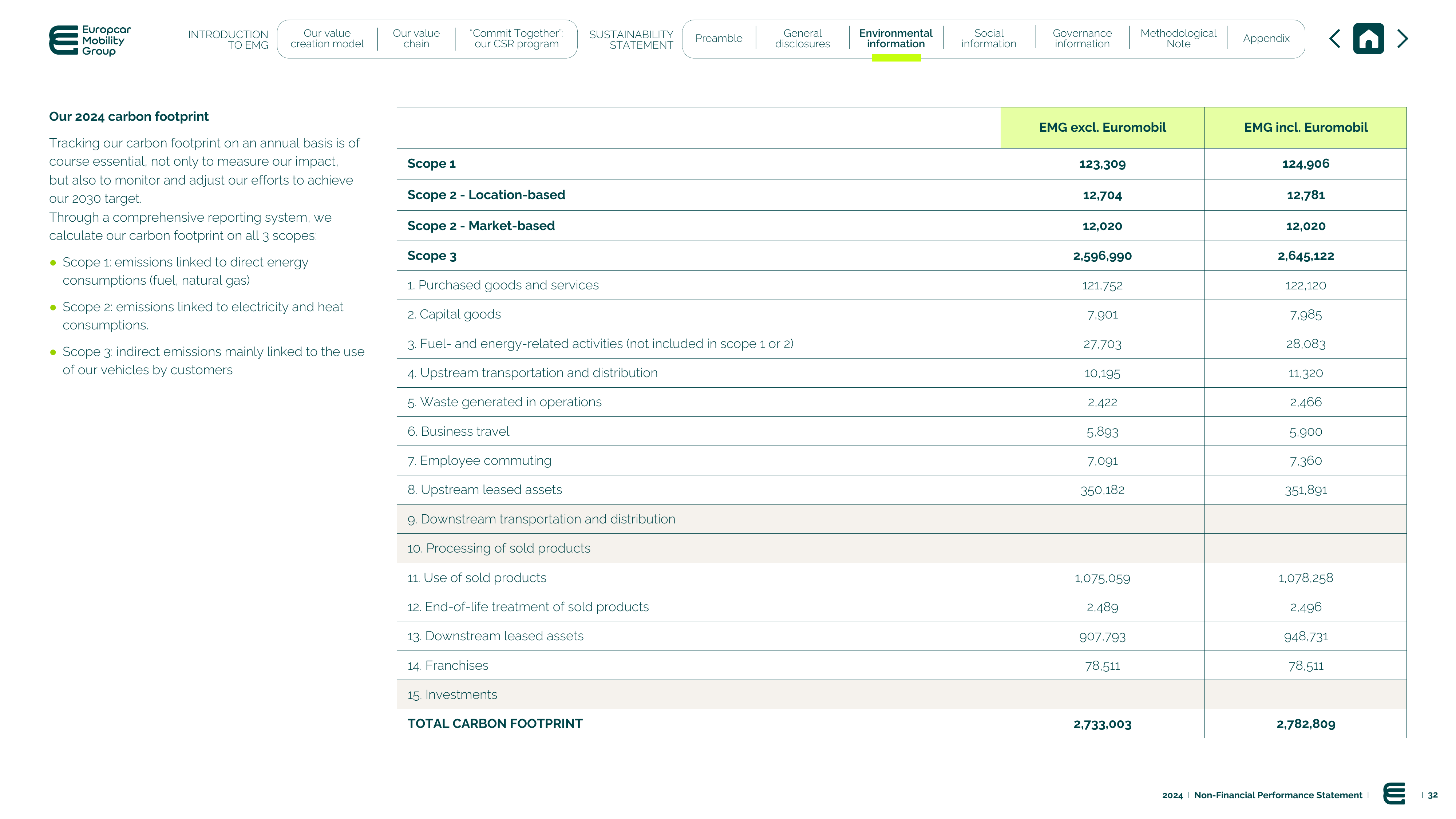
Task: Click the 'Scope 2 - Location-based' row label
Action: [x=486, y=195]
